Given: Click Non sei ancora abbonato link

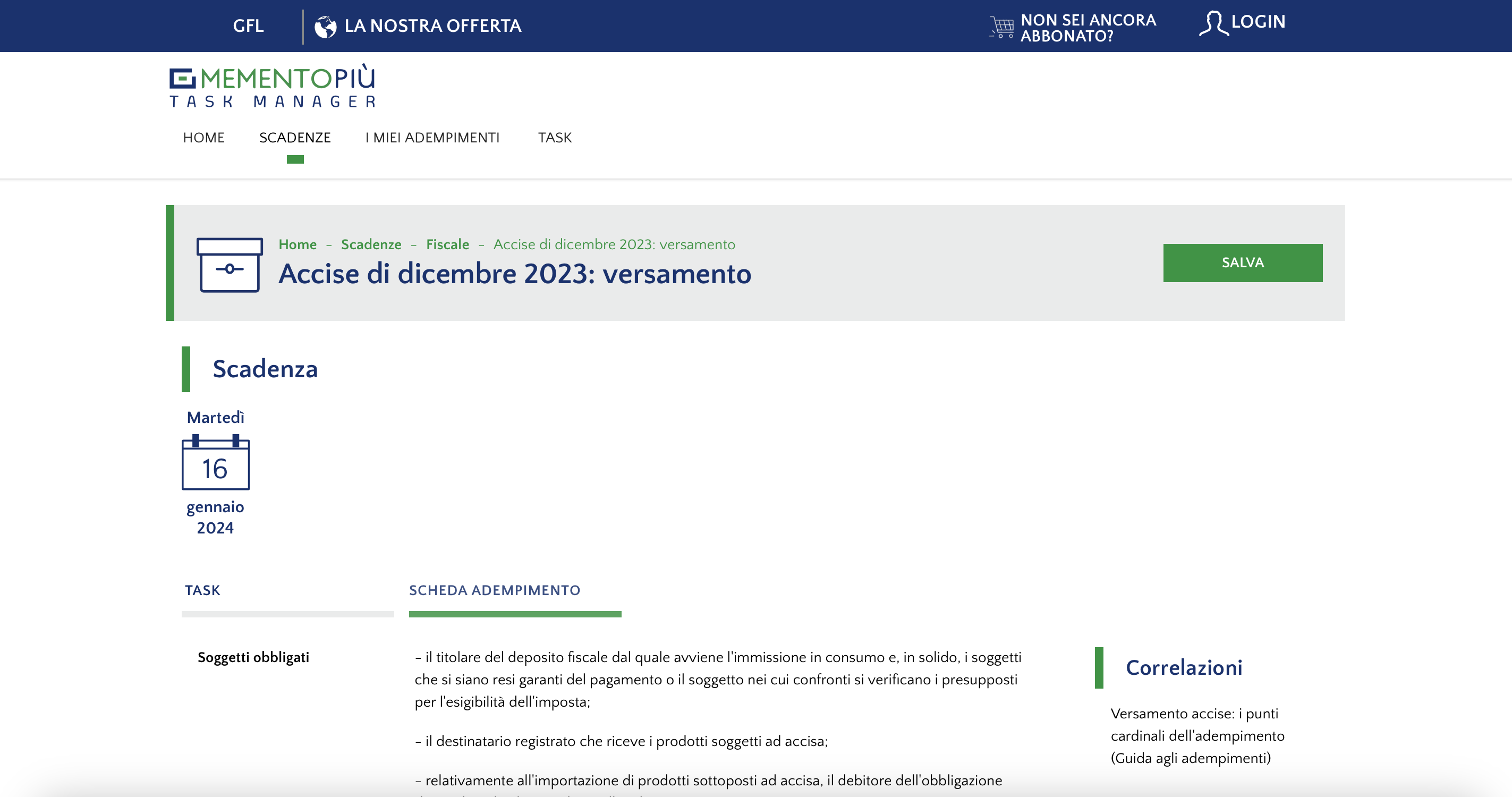Looking at the screenshot, I should [1088, 28].
